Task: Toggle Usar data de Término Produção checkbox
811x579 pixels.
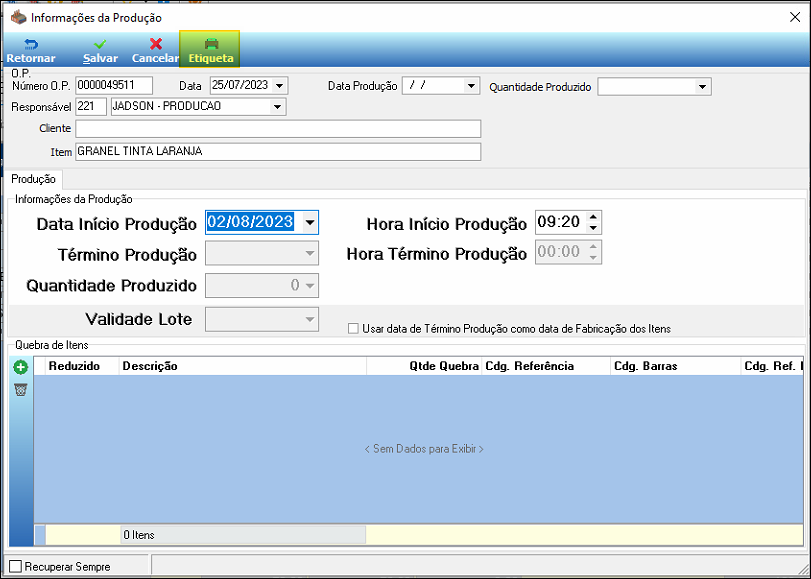Action: pos(353,329)
